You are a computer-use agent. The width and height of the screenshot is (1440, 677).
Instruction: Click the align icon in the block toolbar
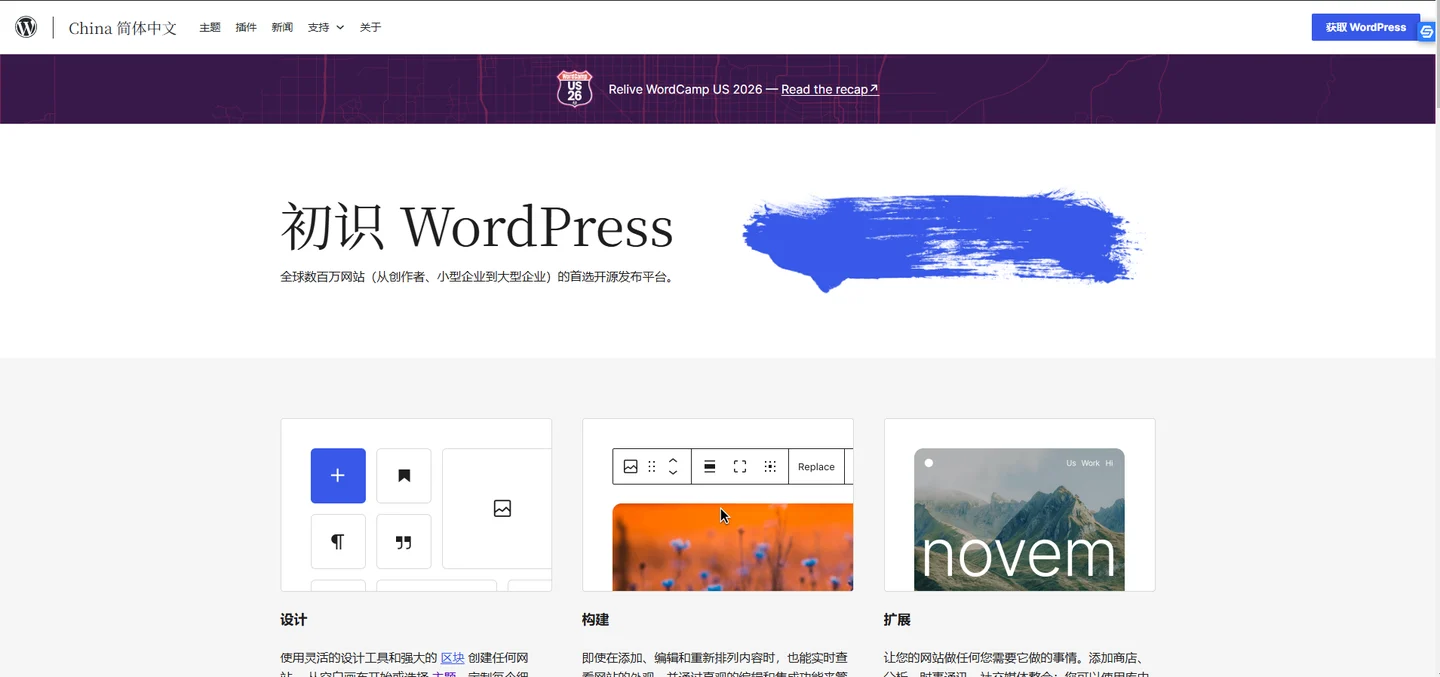[x=710, y=467]
